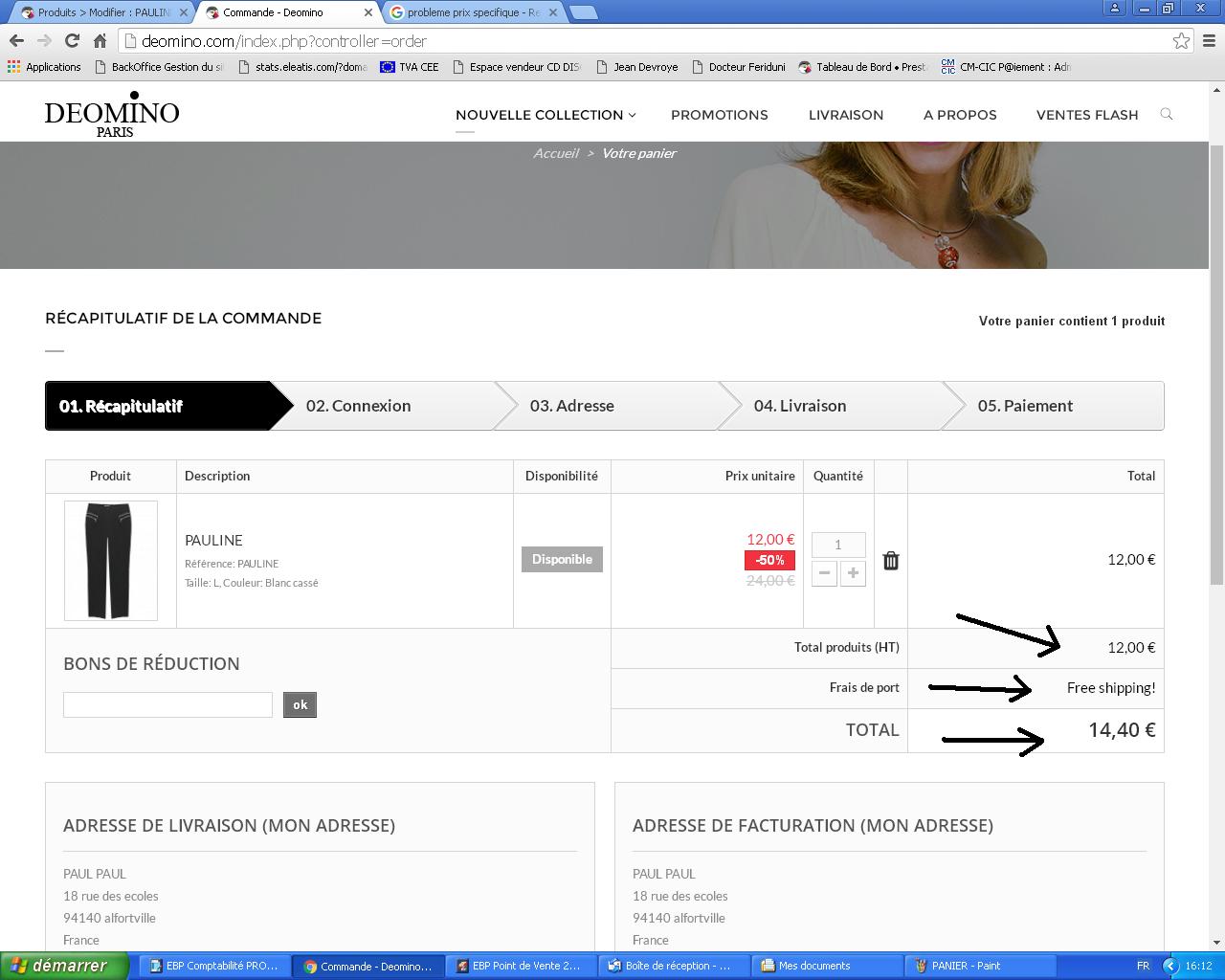Viewport: 1225px width, 980px height.
Task: Switch to PANIER - Paint taskbar item
Action: click(981, 966)
